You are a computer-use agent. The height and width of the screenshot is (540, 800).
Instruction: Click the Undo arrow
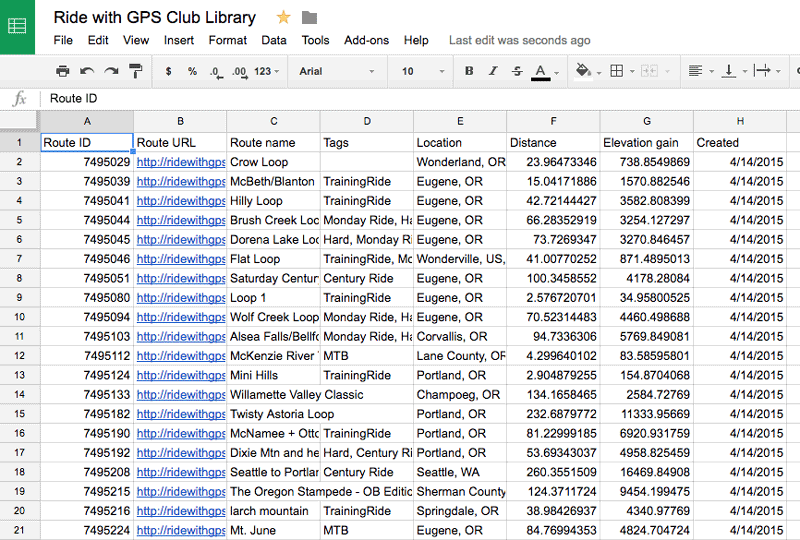click(87, 71)
